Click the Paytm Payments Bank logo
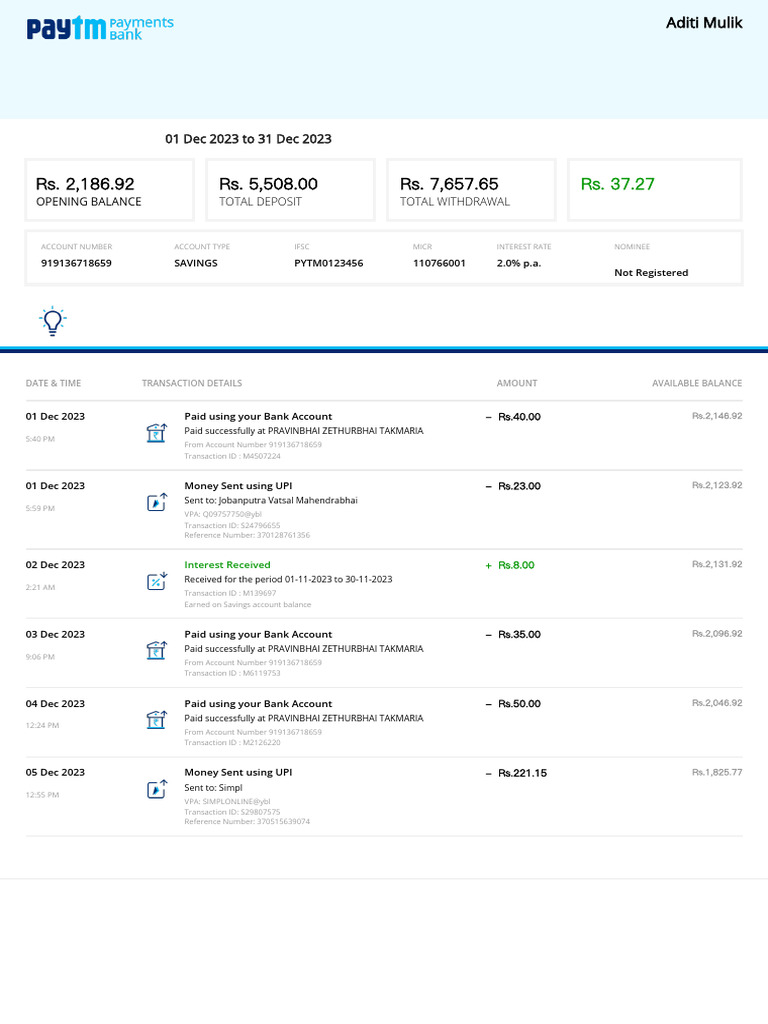This screenshot has height=1024, width=768. click(x=100, y=28)
